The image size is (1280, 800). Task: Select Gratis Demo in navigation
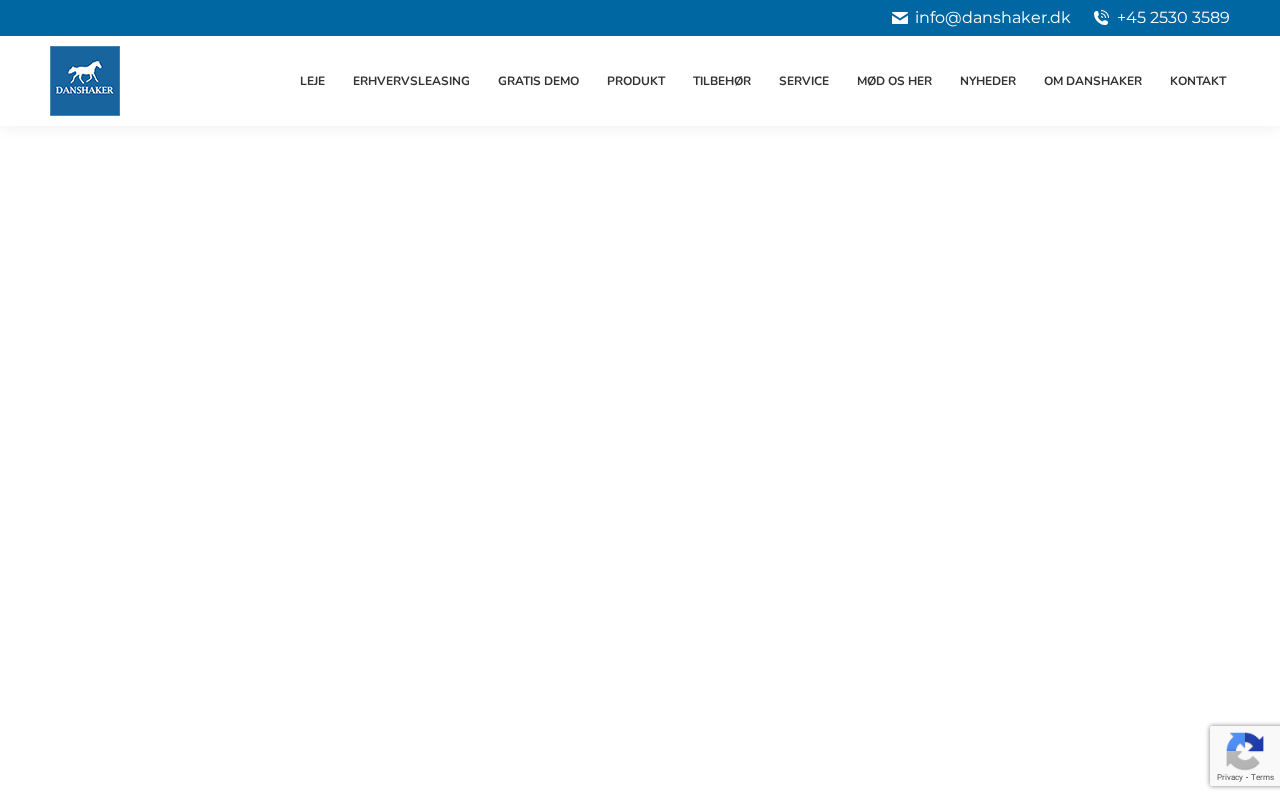538,81
